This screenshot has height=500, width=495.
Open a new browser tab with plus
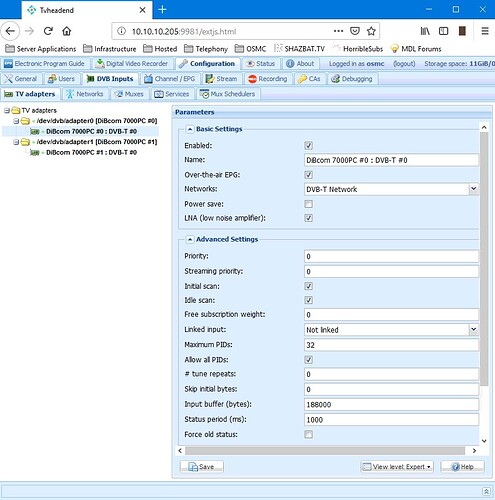click(162, 10)
